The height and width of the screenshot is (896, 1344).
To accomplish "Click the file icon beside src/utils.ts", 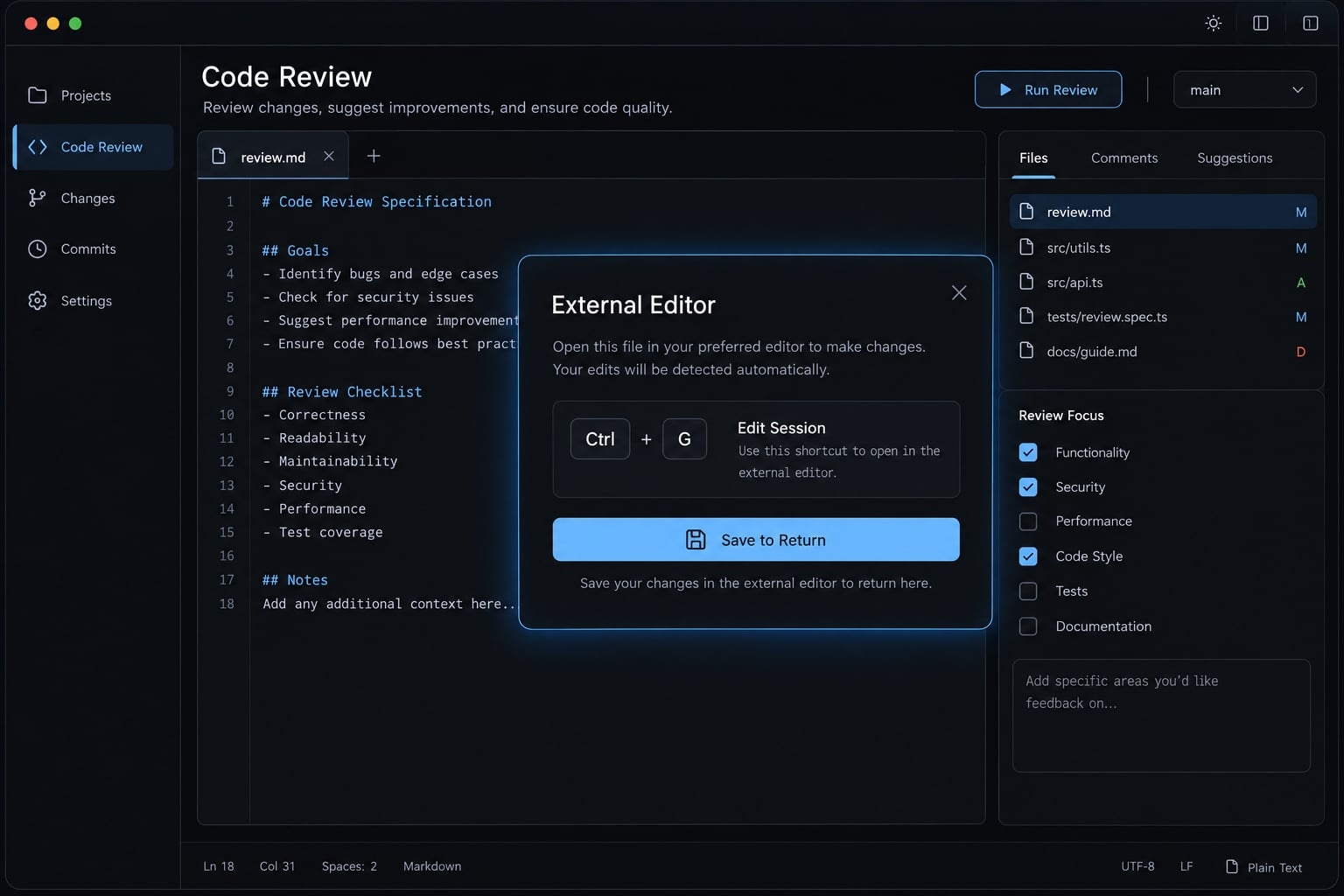I will pyautogui.click(x=1027, y=248).
